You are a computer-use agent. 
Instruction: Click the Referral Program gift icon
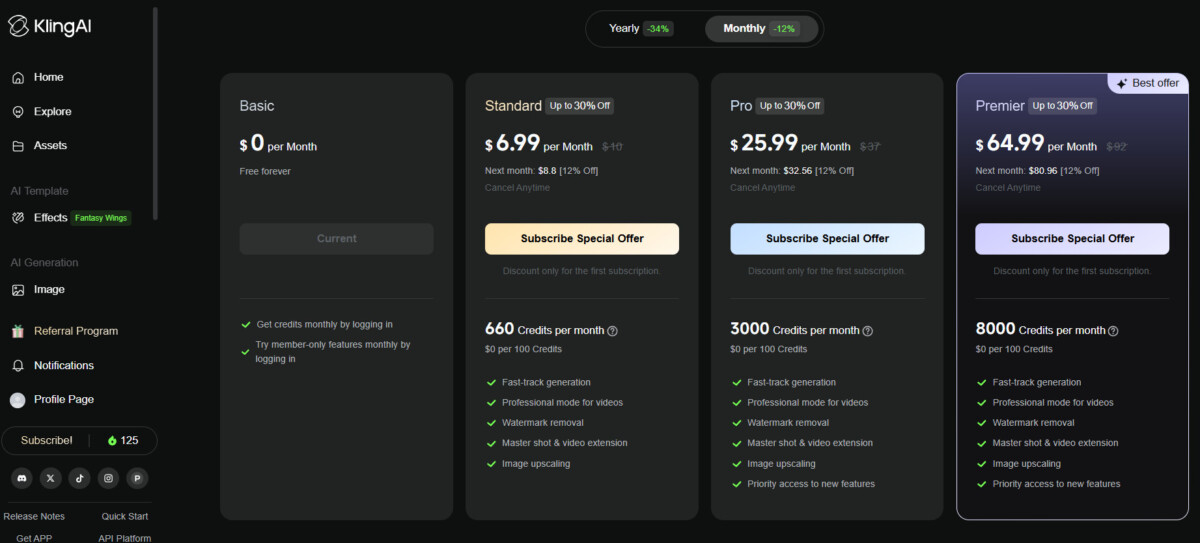pos(18,331)
